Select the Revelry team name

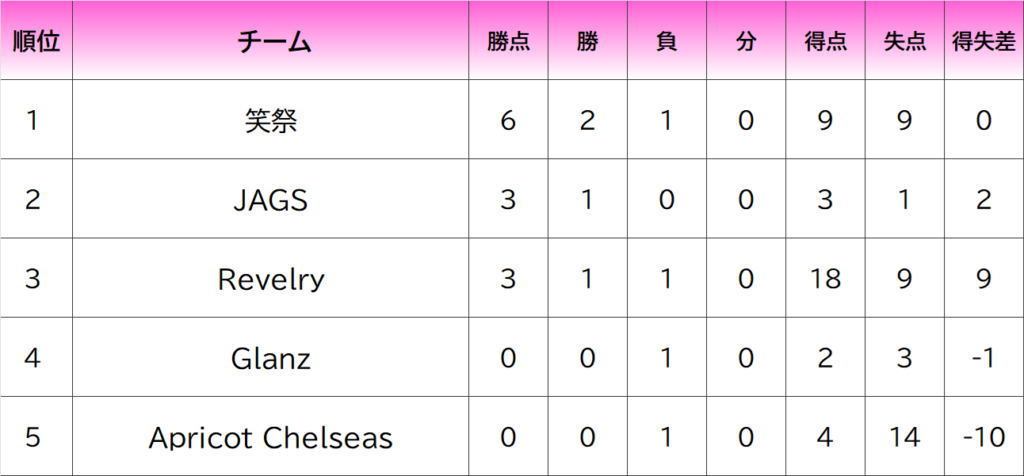pos(271,279)
